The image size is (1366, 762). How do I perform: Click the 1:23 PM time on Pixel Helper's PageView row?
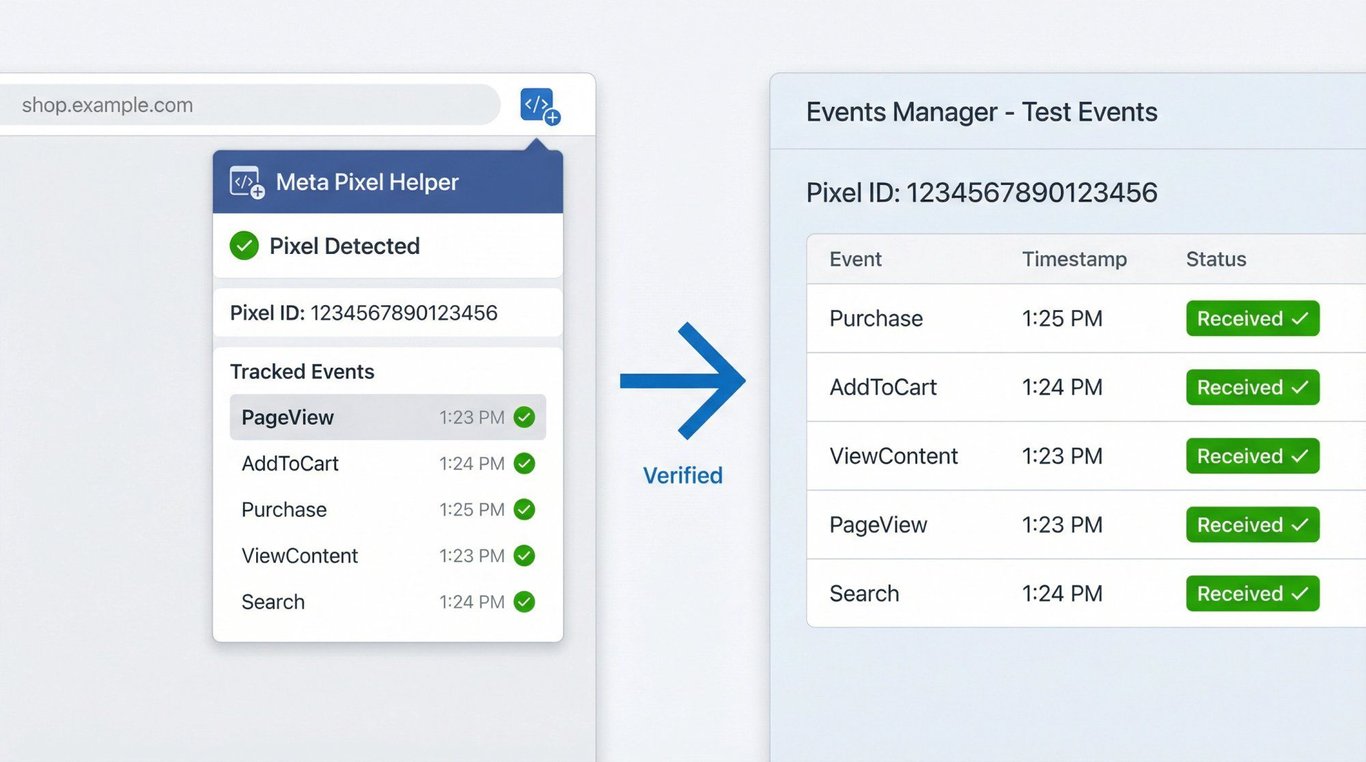click(x=472, y=418)
